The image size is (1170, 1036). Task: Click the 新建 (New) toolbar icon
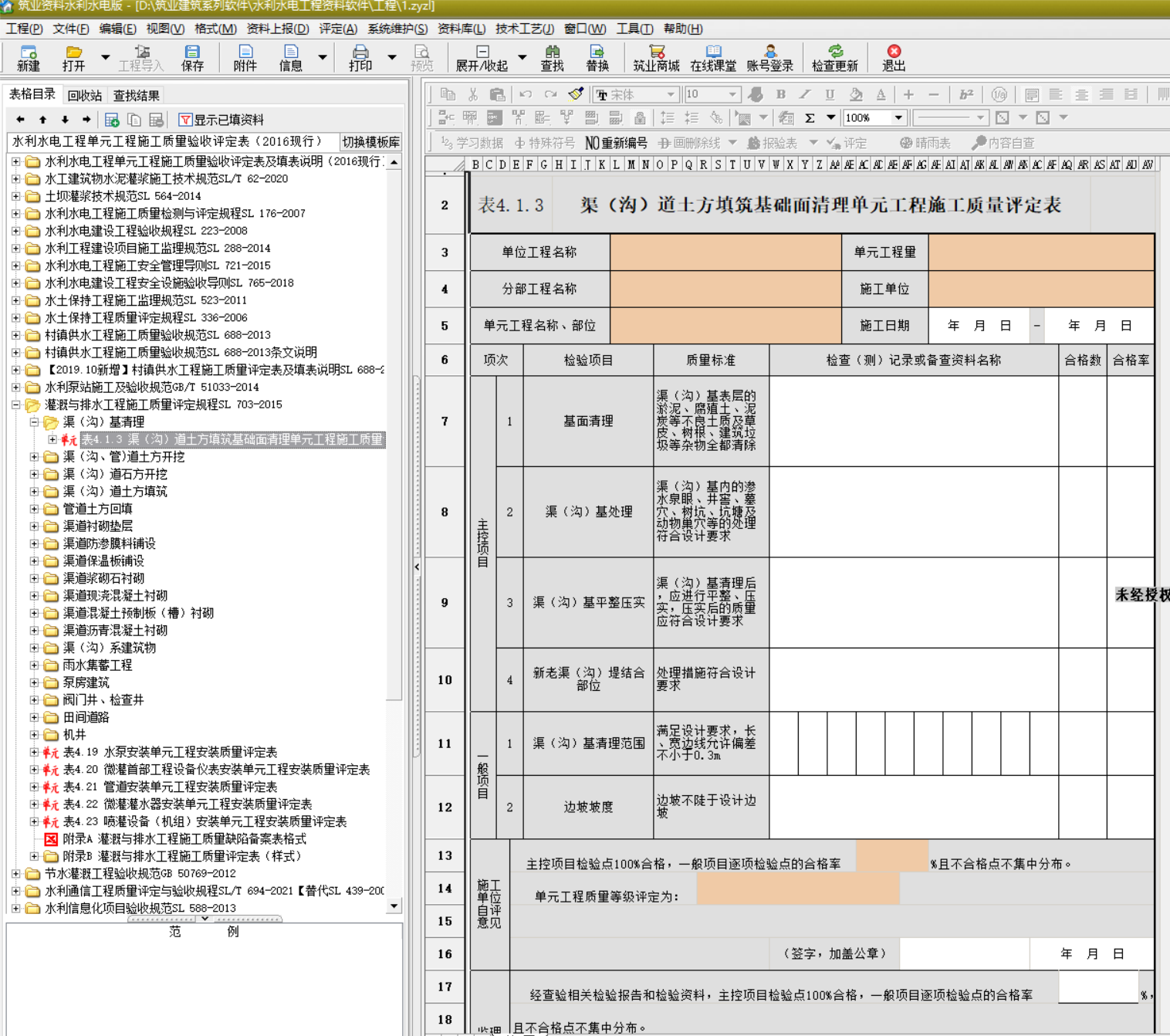[29, 58]
